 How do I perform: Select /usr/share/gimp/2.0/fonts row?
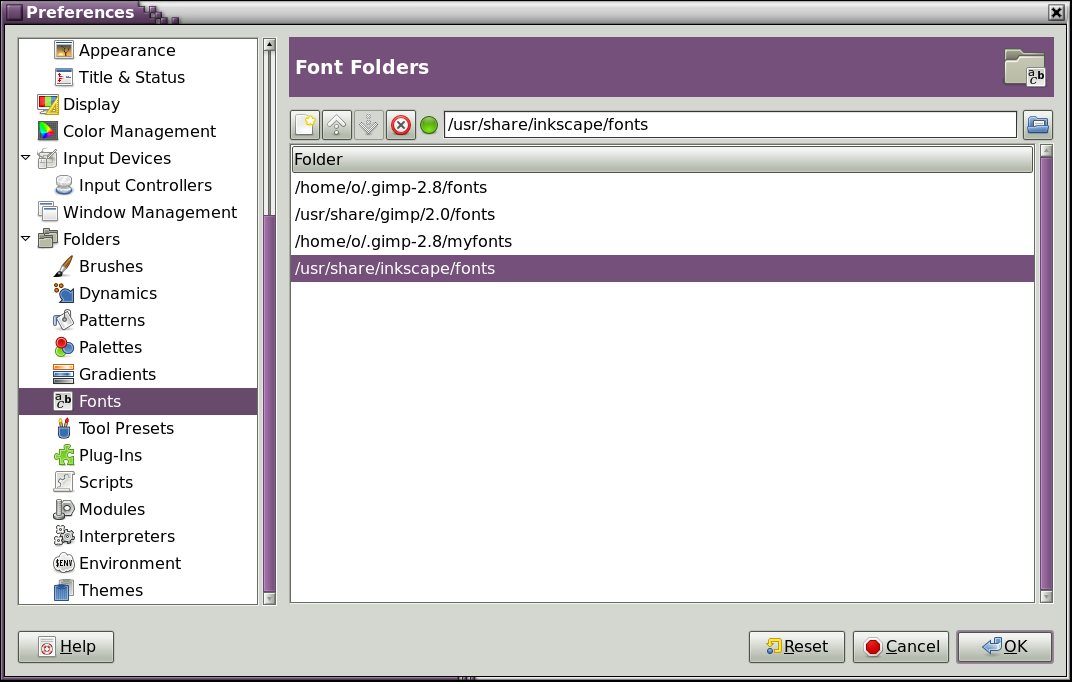click(662, 215)
